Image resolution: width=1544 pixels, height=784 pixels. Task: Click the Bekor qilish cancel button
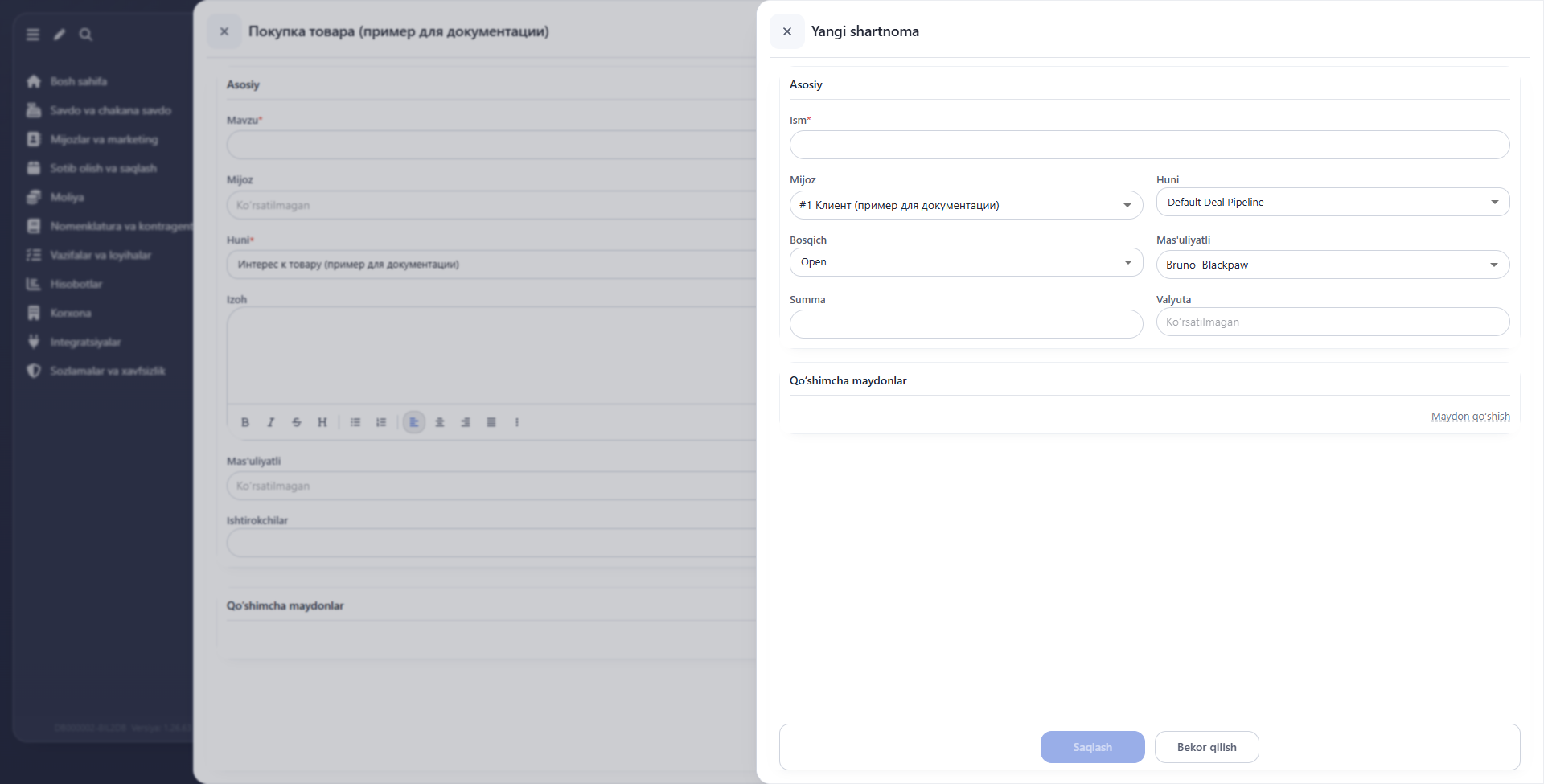pos(1206,747)
